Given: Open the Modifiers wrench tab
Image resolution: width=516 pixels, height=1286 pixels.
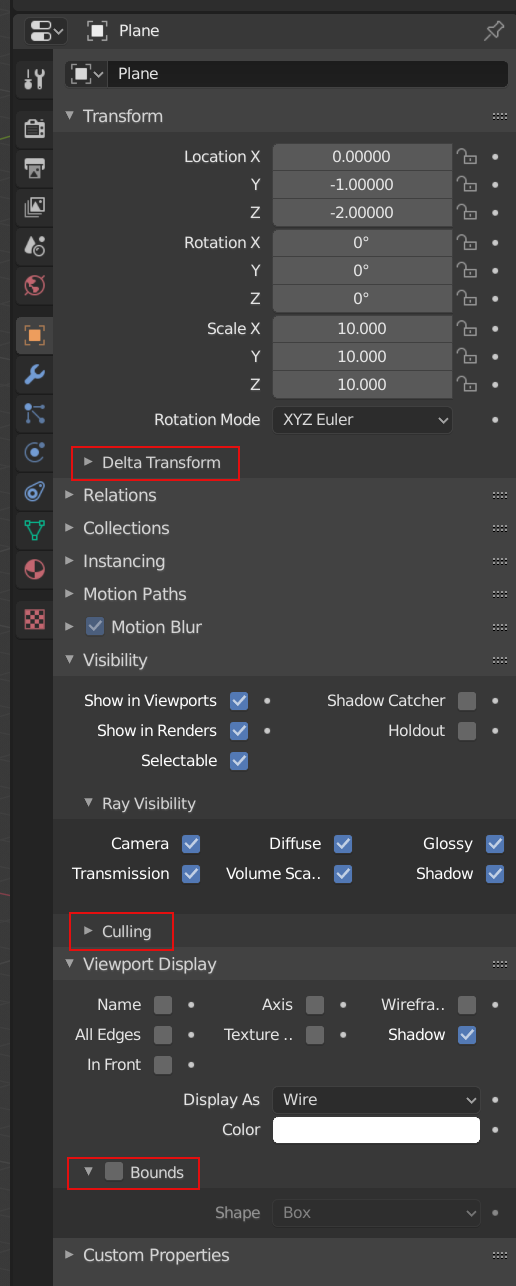Looking at the screenshot, I should coord(35,374).
